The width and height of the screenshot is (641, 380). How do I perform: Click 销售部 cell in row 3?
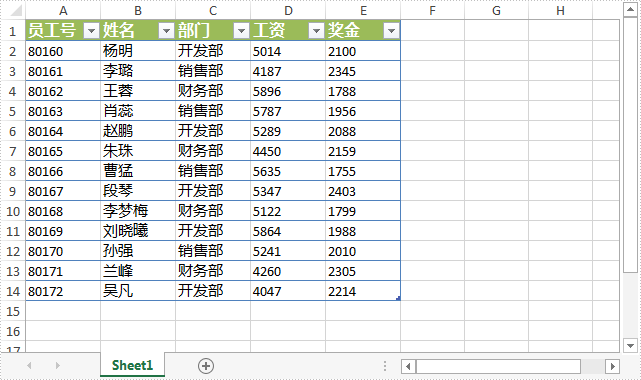pyautogui.click(x=213, y=71)
